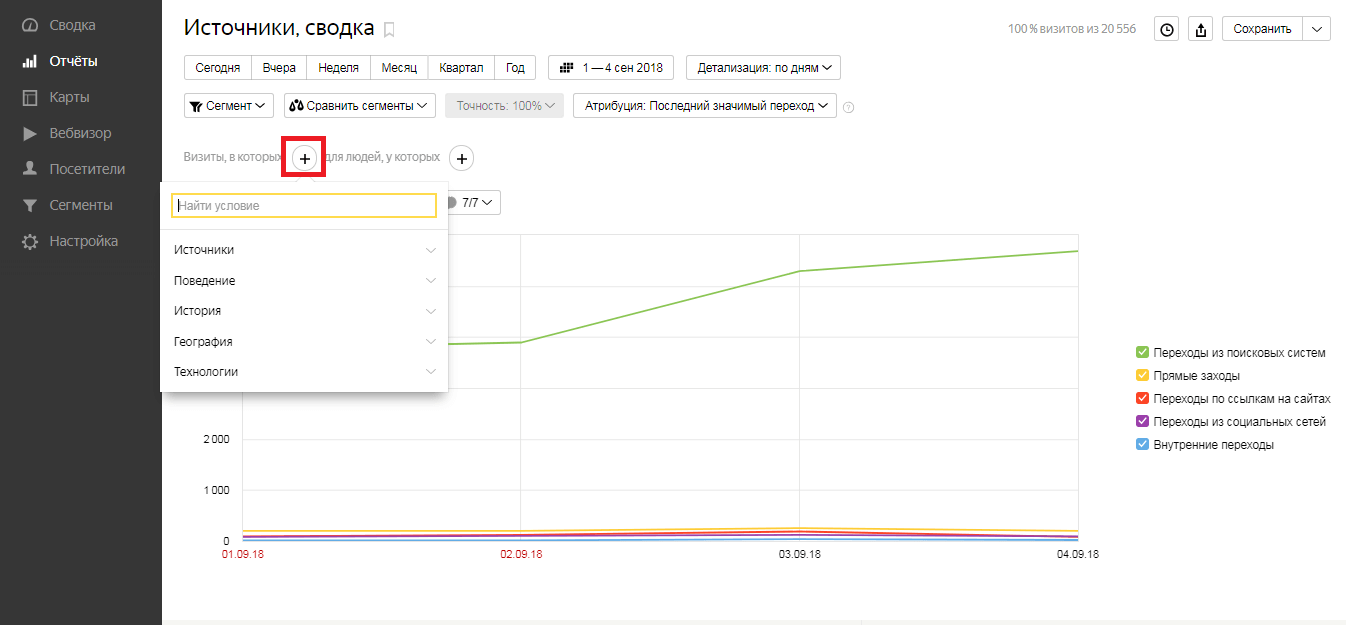This screenshot has width=1346, height=625.
Task: Open the clock history icon button
Action: click(1166, 29)
